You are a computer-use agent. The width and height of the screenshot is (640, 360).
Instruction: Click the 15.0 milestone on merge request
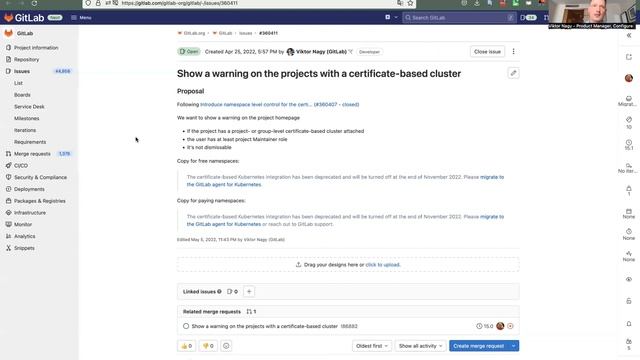tap(485, 327)
